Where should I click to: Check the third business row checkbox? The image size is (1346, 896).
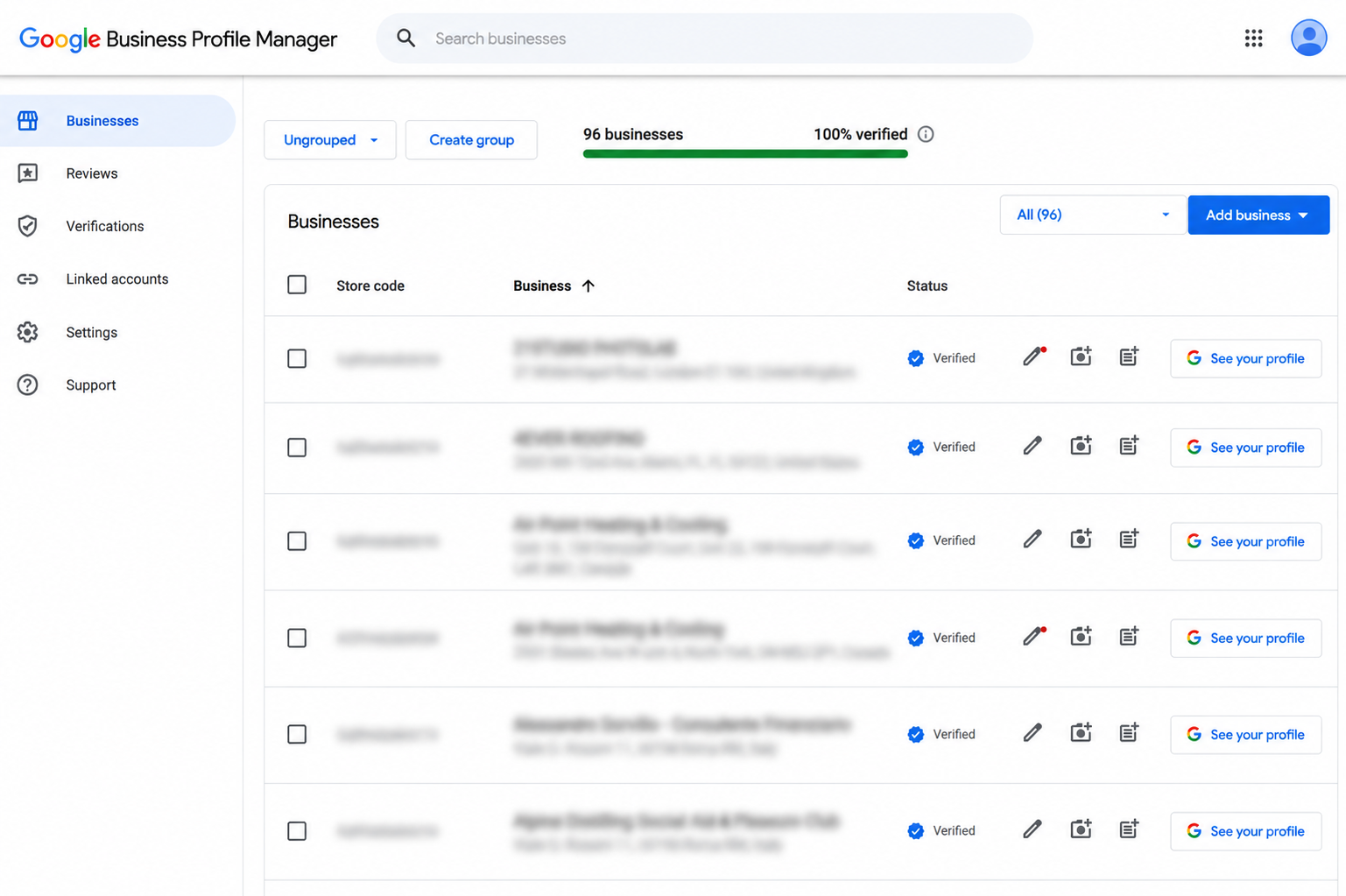(x=297, y=541)
